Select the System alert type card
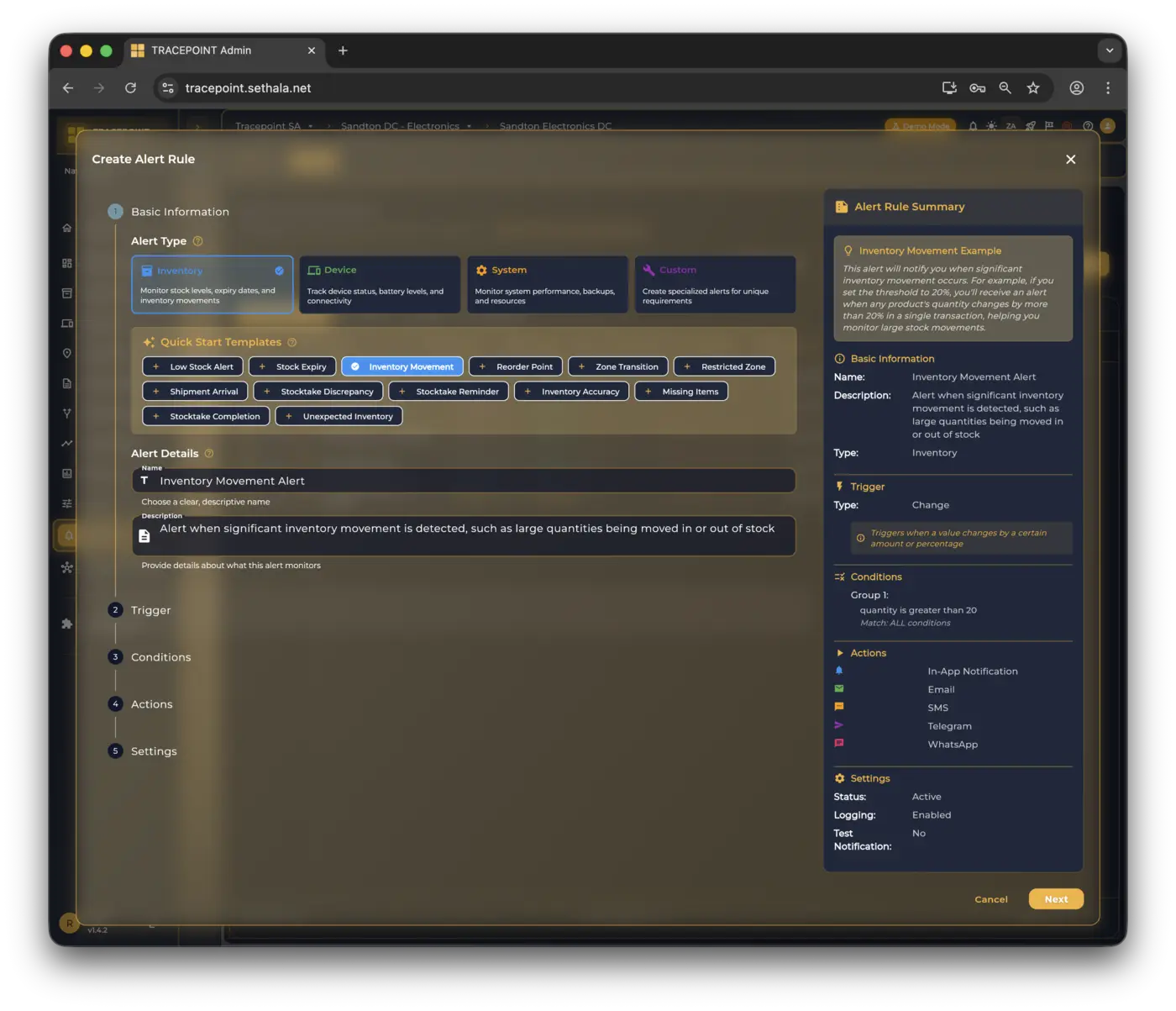The height and width of the screenshot is (1011, 1176). coord(547,285)
